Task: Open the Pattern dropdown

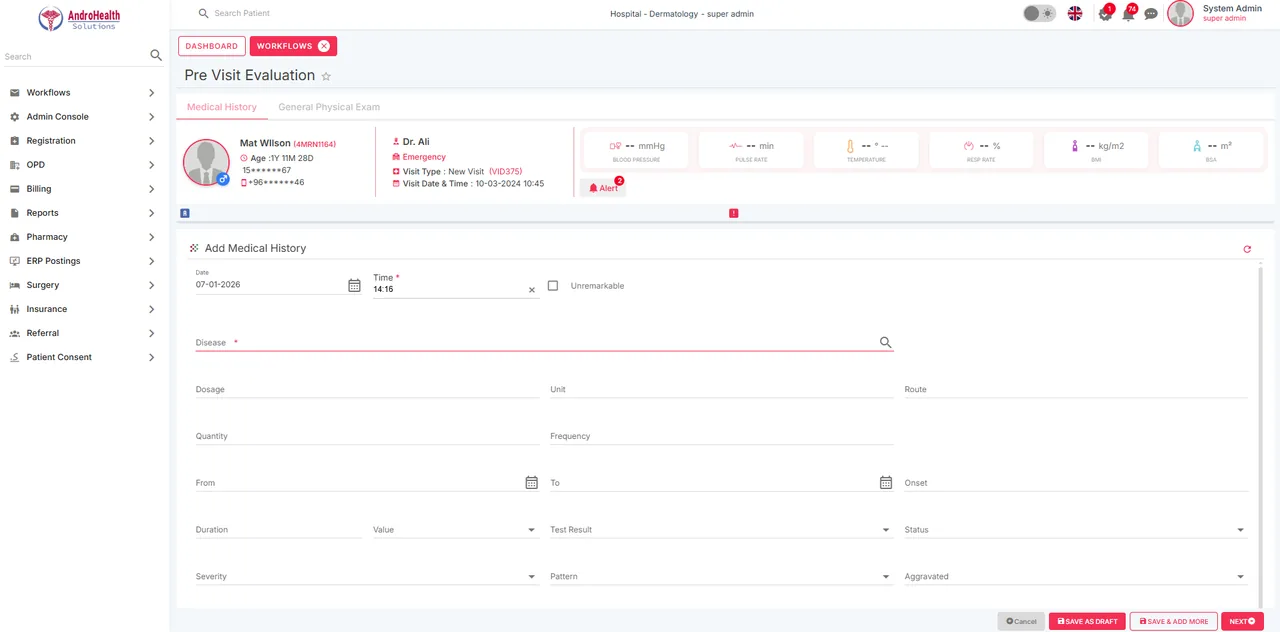Action: (x=721, y=577)
